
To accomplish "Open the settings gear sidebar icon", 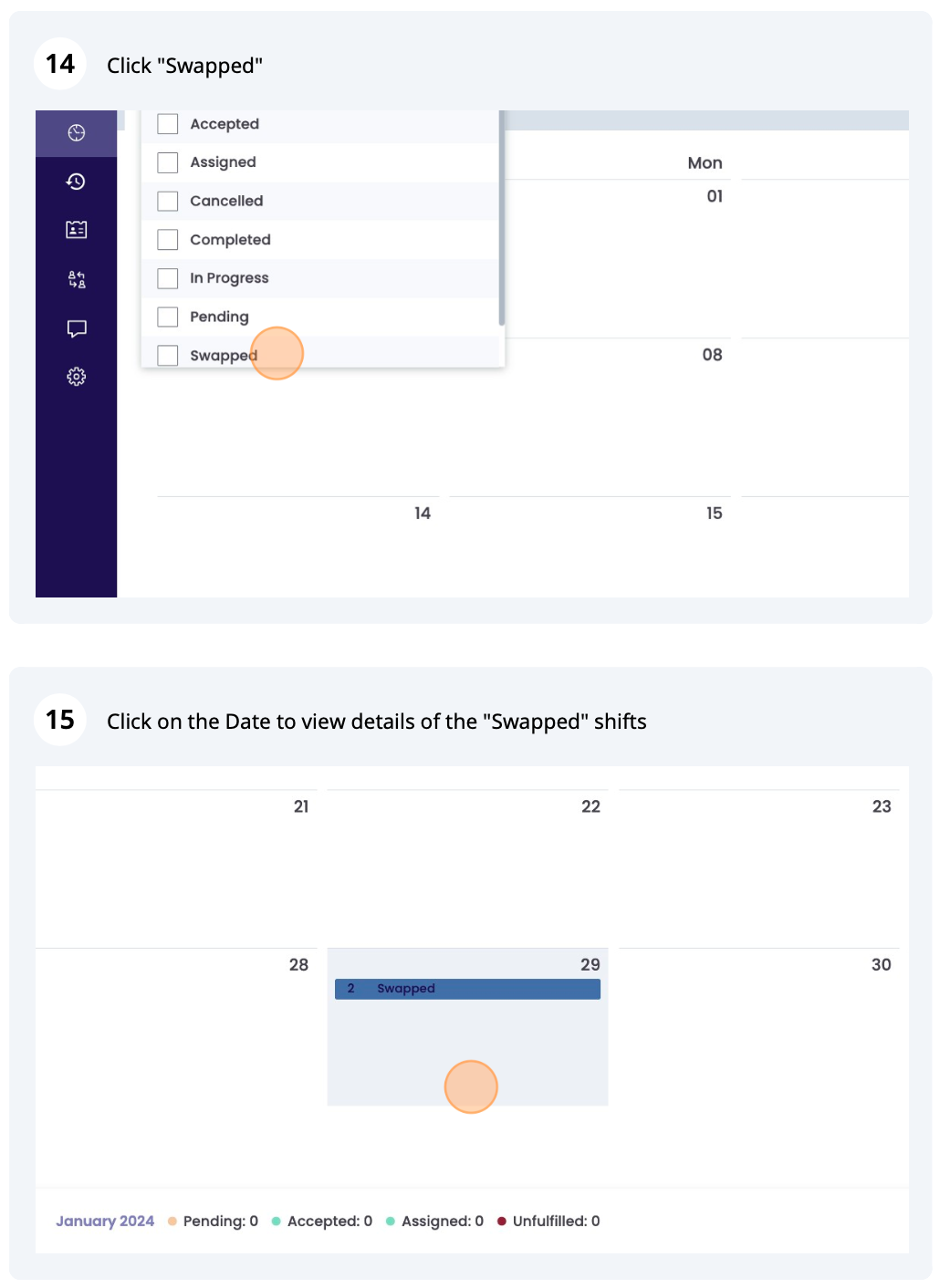I will (x=77, y=377).
